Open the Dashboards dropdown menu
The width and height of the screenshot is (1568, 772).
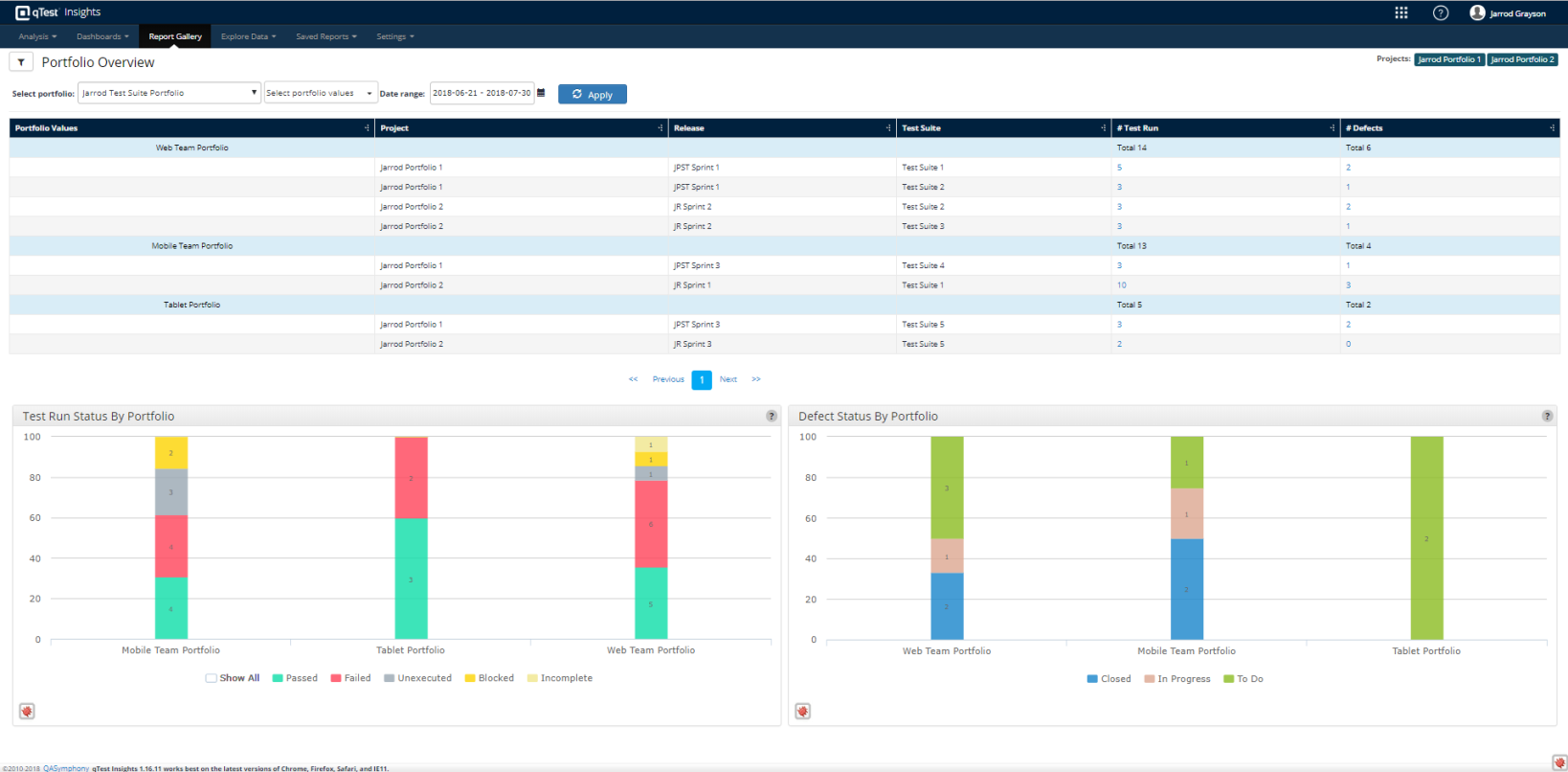pos(102,36)
